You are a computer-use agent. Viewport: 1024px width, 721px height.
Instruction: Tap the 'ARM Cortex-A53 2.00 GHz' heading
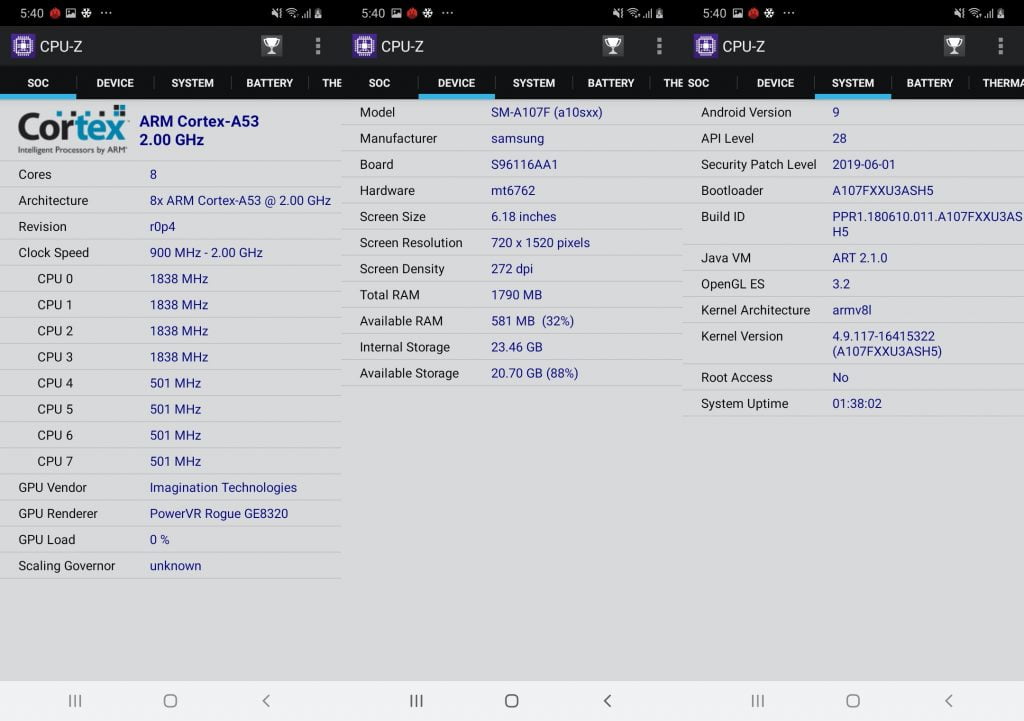(x=199, y=130)
